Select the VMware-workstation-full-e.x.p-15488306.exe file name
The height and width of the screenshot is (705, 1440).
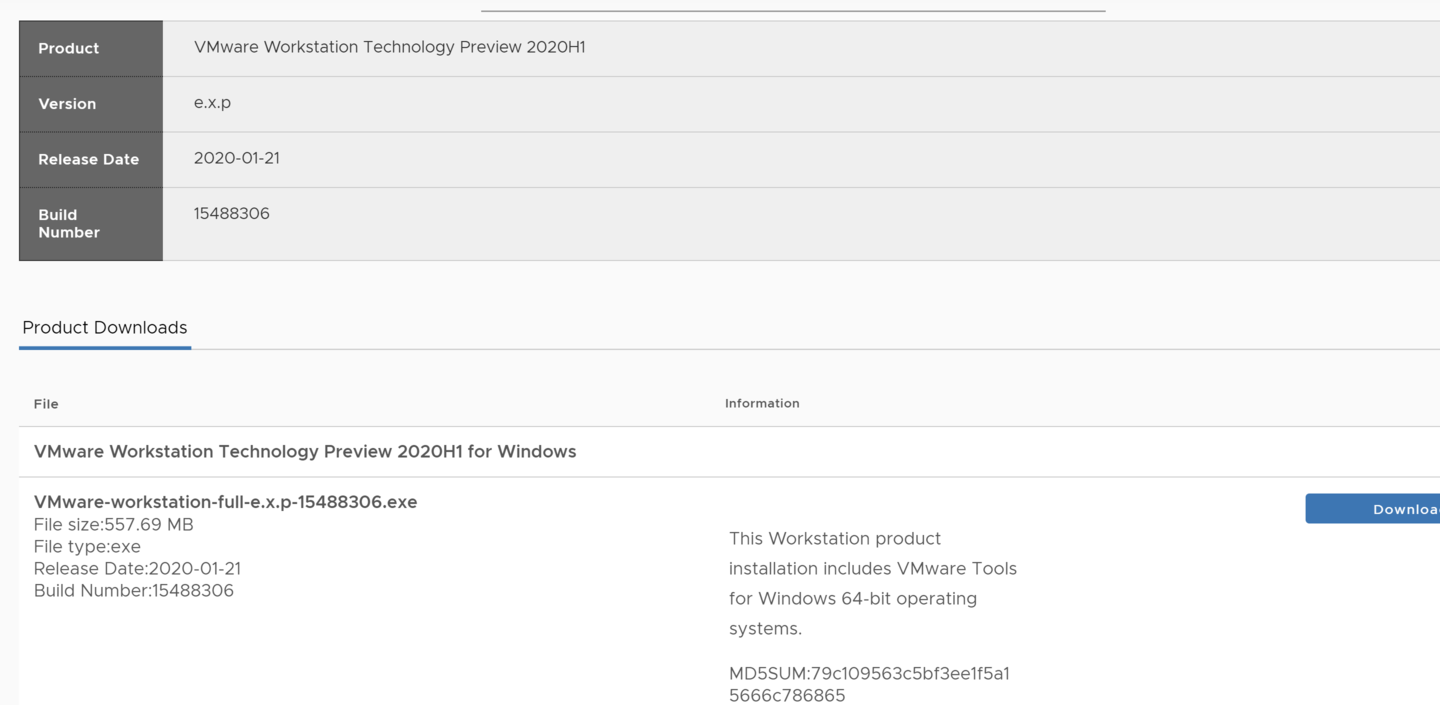click(x=226, y=502)
